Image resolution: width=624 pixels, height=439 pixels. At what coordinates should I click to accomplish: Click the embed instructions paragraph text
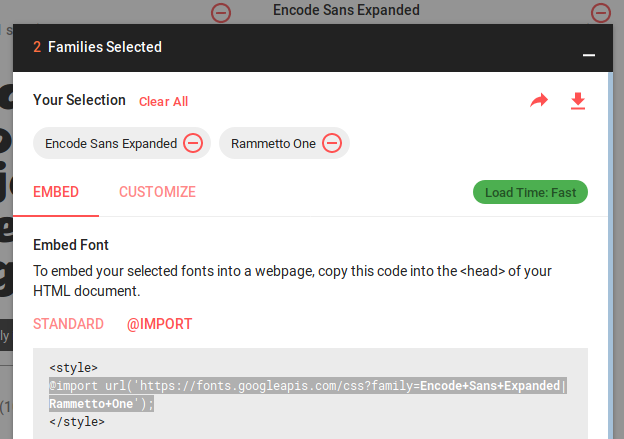pos(292,281)
